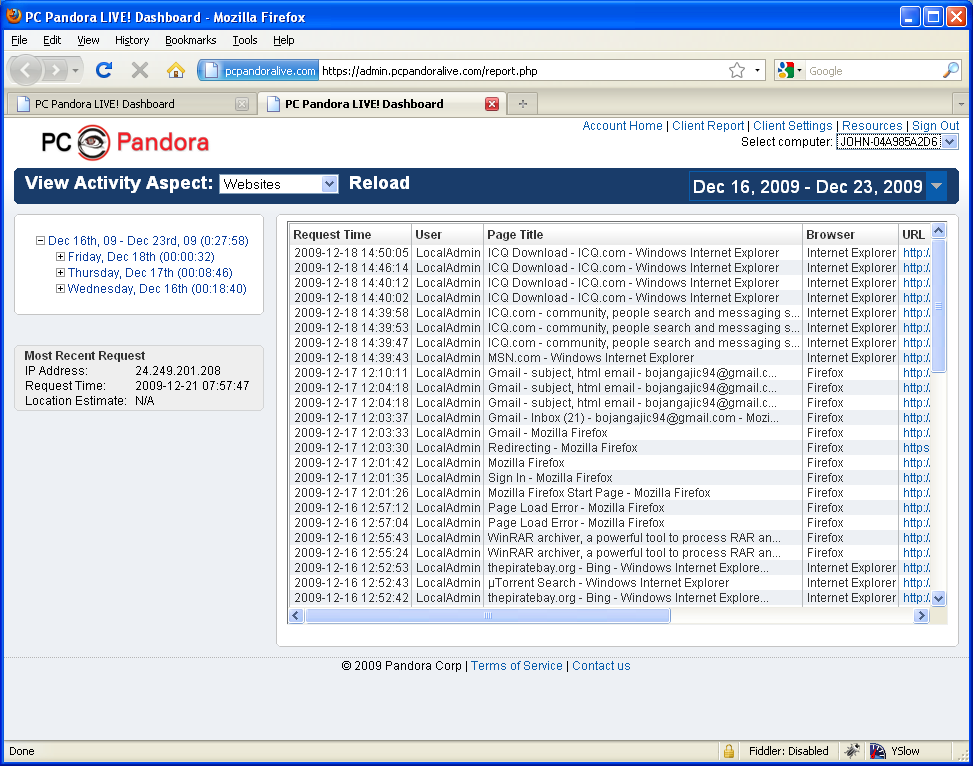Click Sign Out link

pyautogui.click(x=935, y=125)
